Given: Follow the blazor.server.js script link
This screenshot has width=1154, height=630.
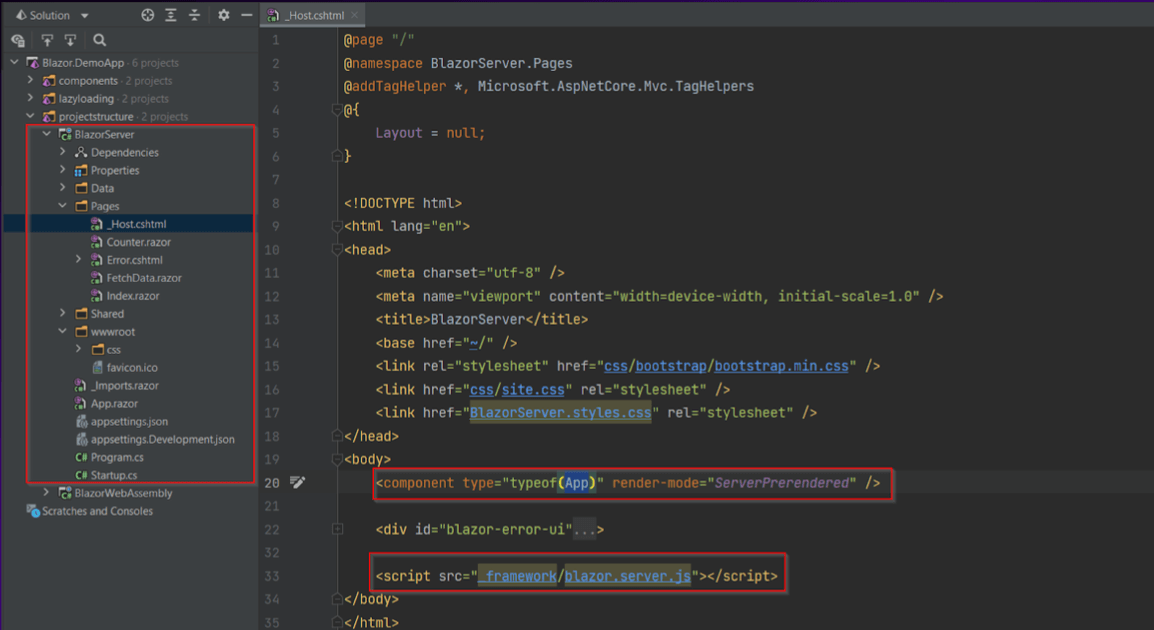Looking at the screenshot, I should coord(628,576).
